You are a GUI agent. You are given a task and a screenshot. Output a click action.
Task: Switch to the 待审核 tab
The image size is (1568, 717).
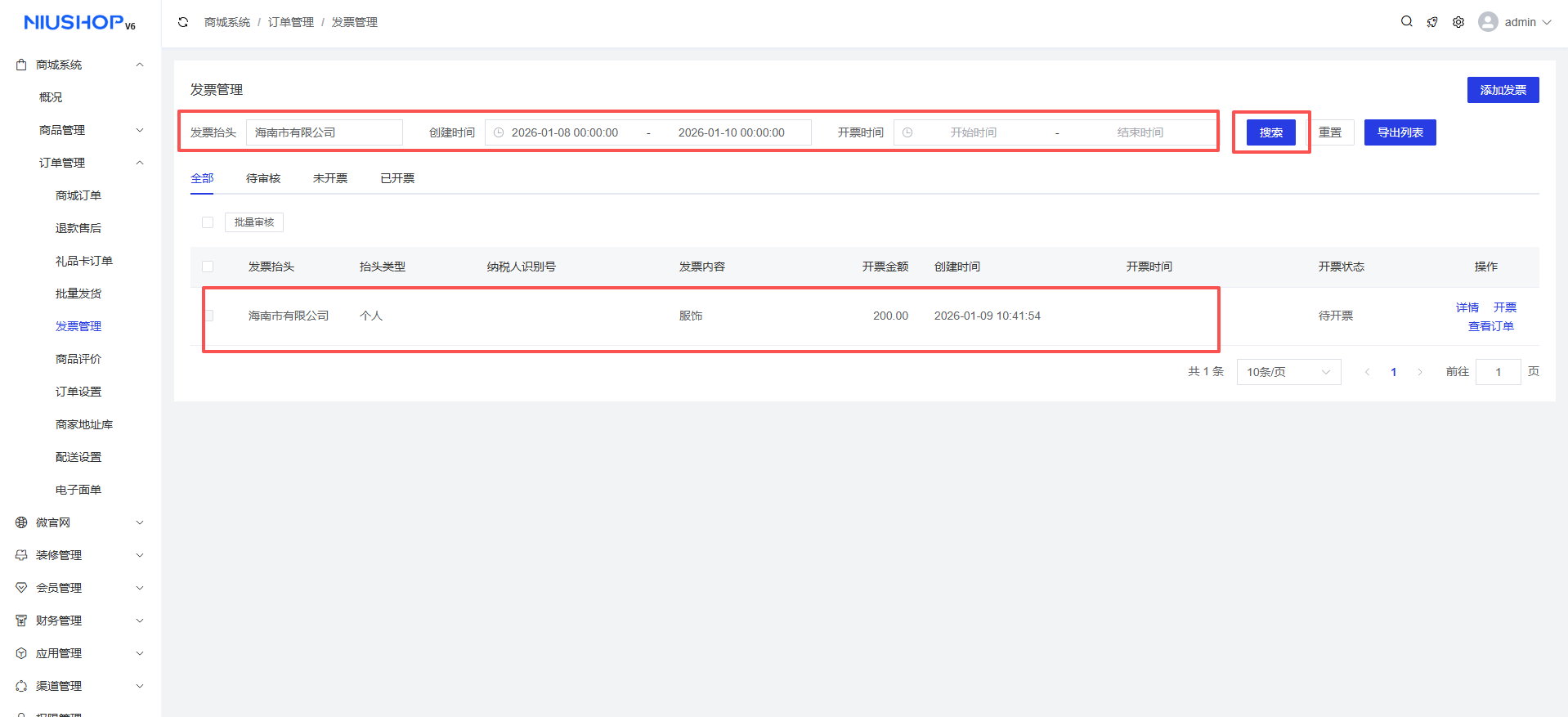click(263, 178)
